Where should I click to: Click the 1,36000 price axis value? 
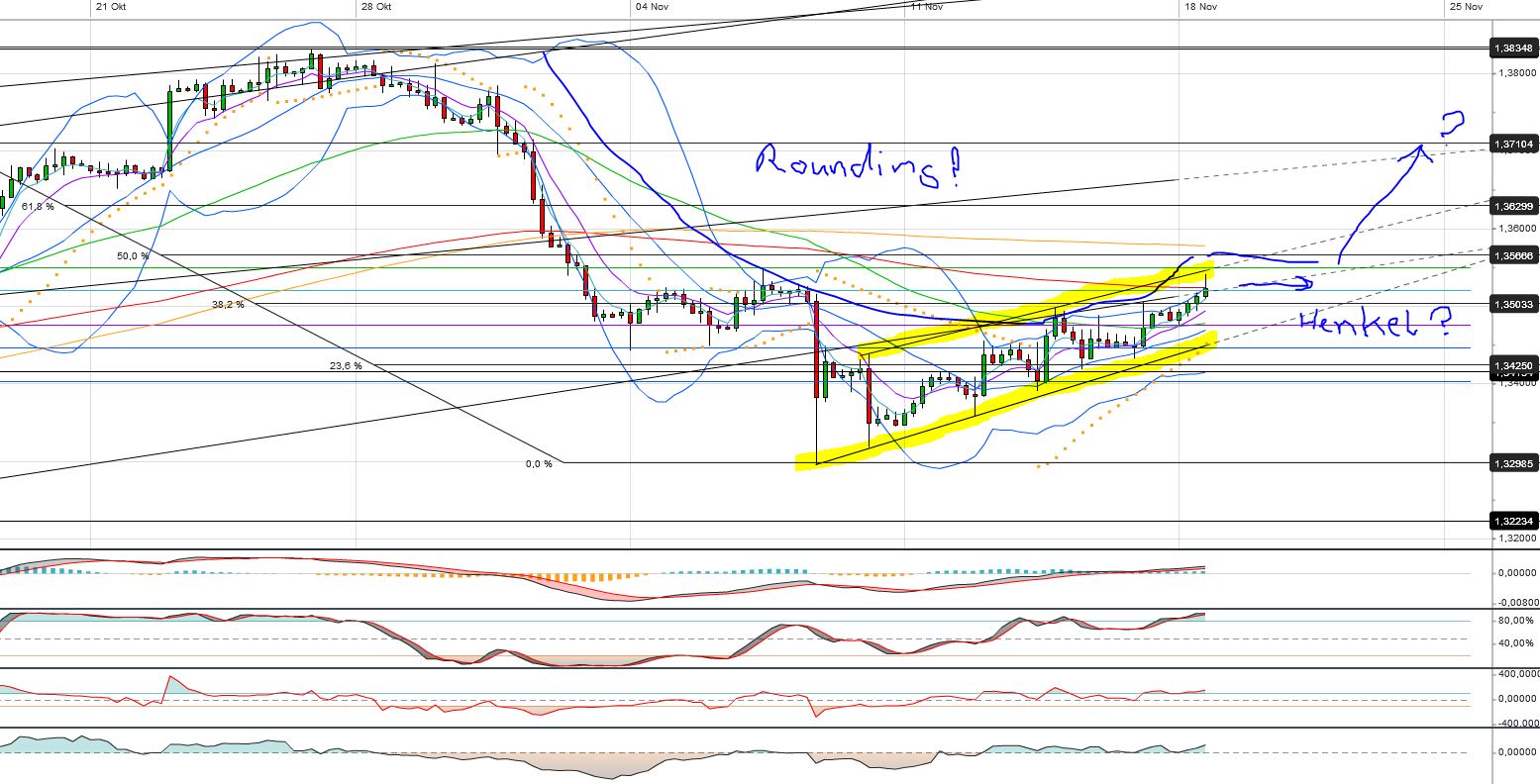pos(1517,228)
